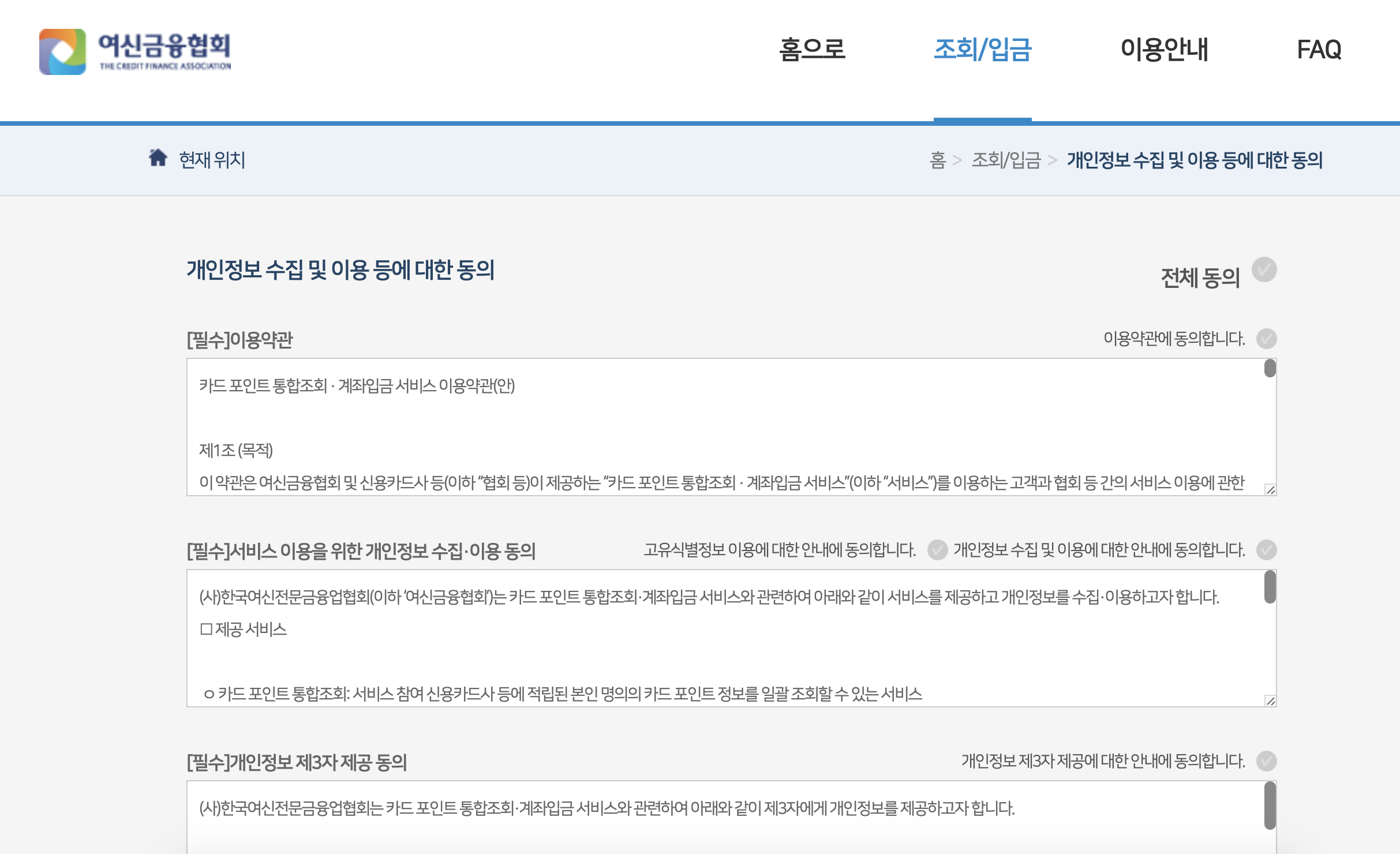This screenshot has height=854, width=1400.
Task: Click the 전체 동의 label text
Action: [1200, 278]
